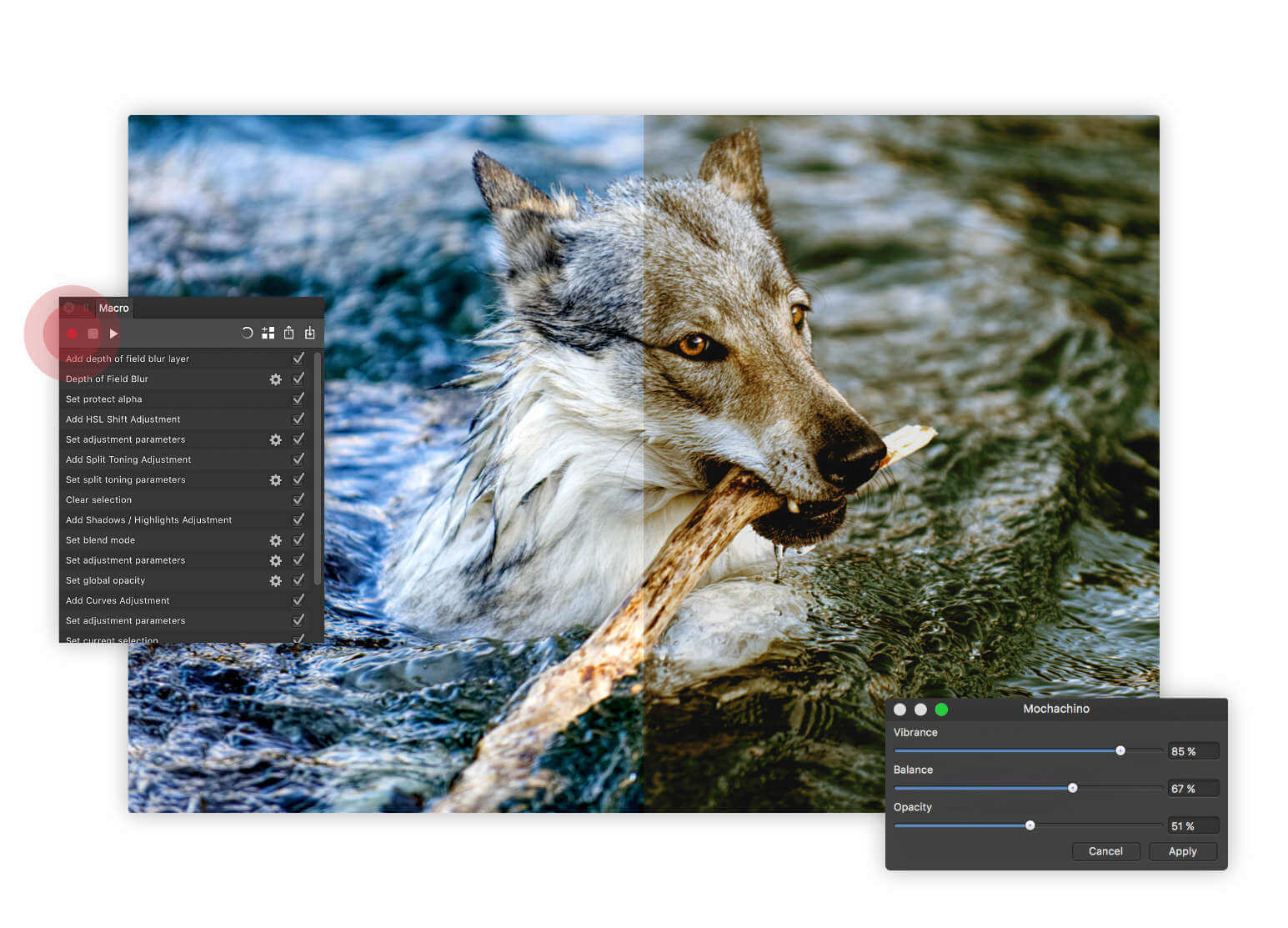Toggle the Set global opacity checkbox
1288x928 pixels.
[x=298, y=580]
